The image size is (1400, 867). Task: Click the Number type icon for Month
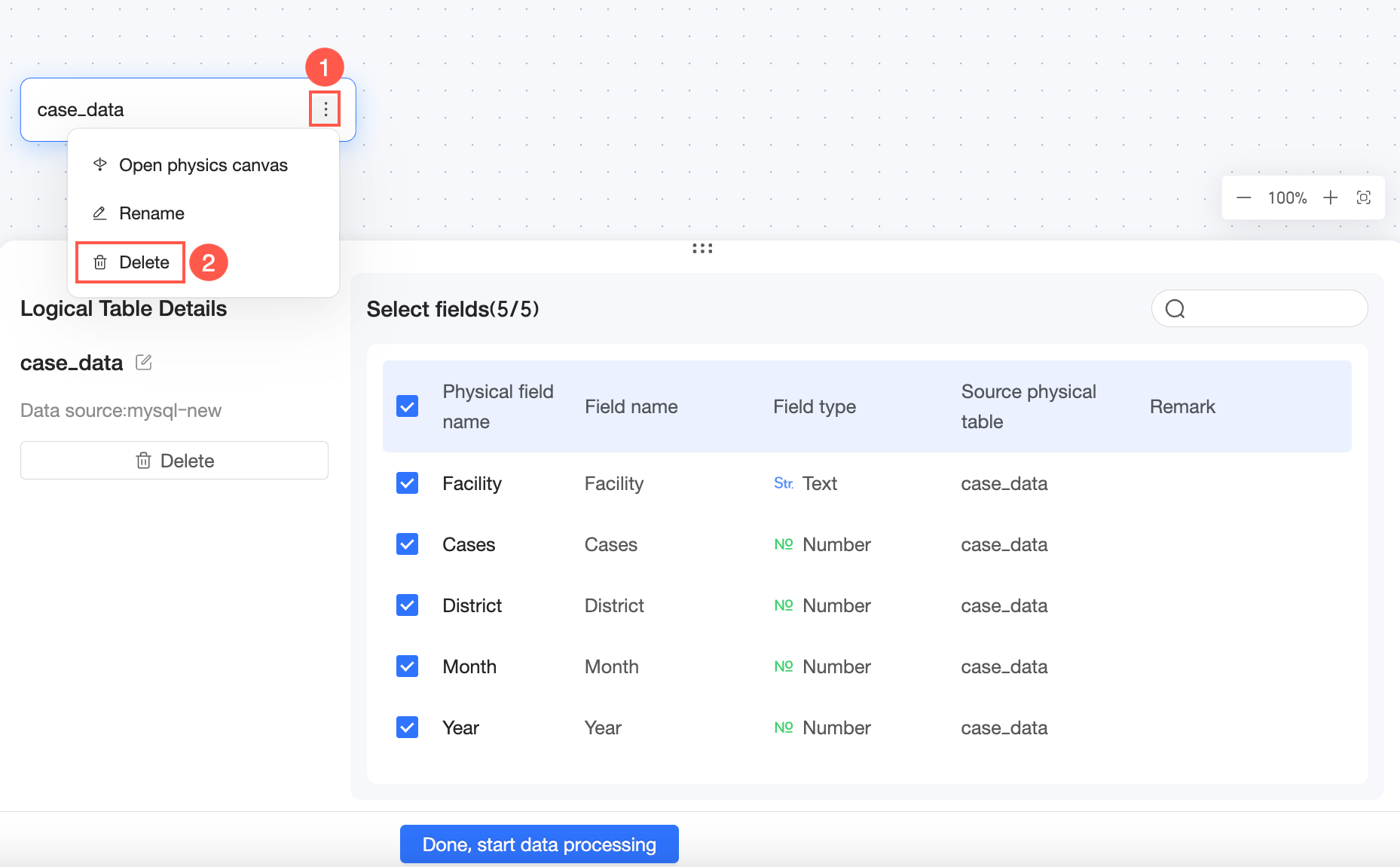coord(784,666)
